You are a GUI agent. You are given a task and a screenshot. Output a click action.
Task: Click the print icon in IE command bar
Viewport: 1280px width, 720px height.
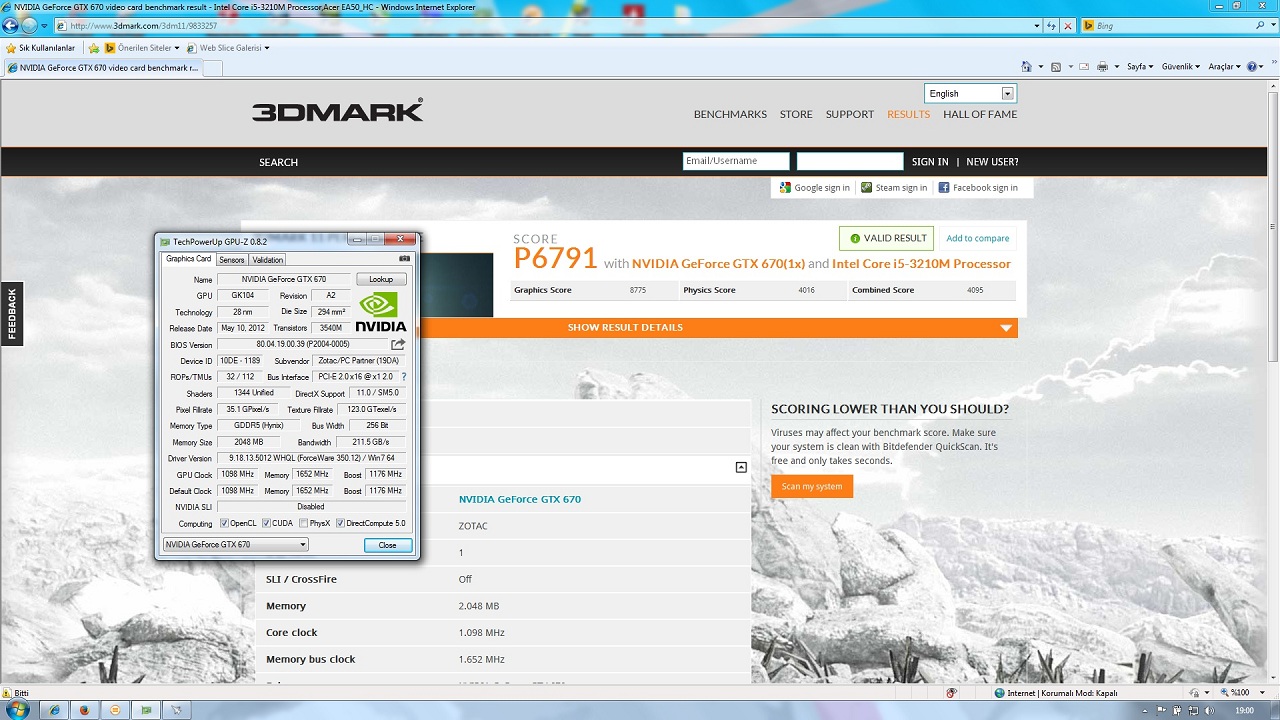click(x=1102, y=67)
